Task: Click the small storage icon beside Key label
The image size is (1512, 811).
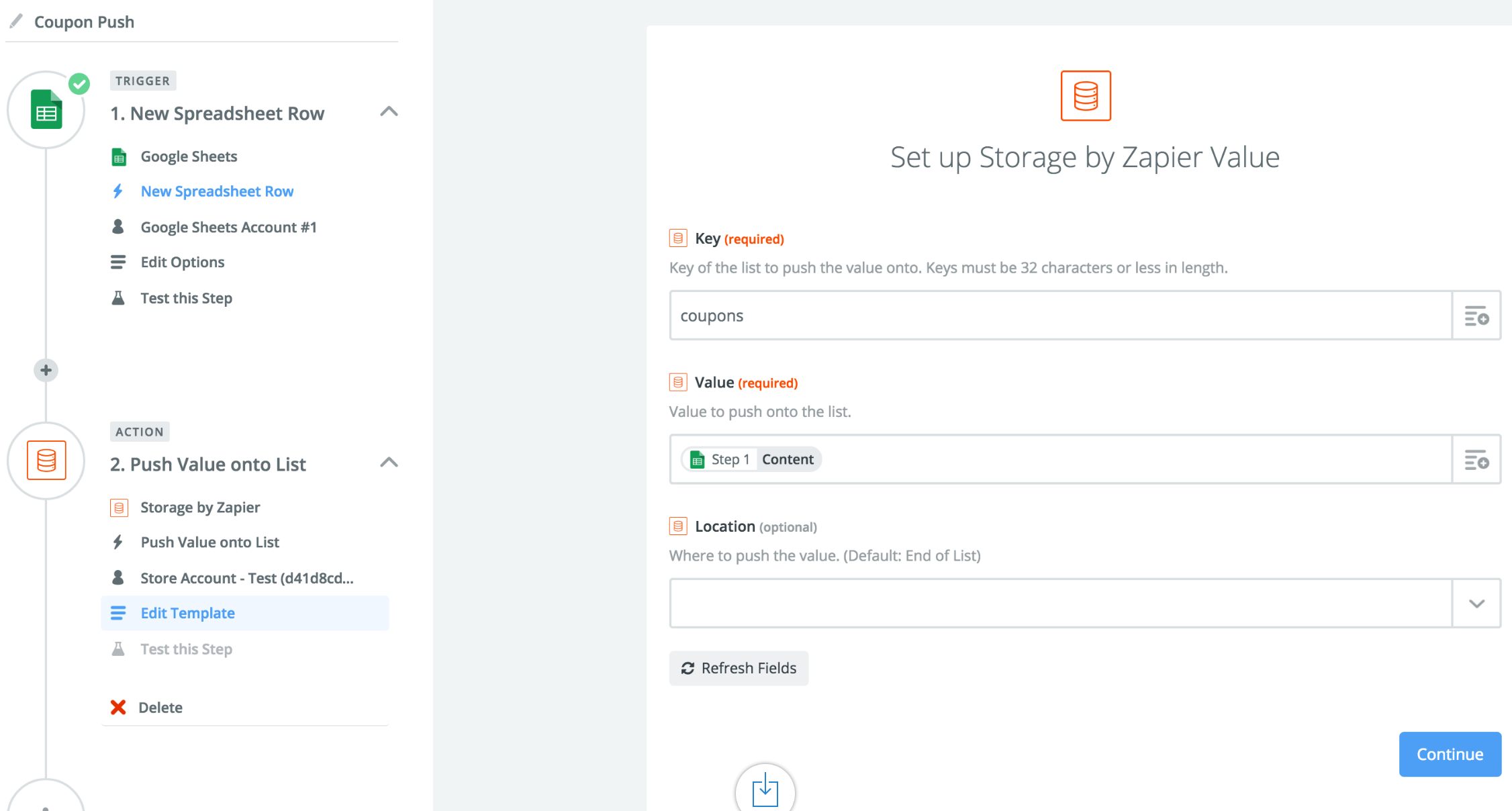Action: 678,238
